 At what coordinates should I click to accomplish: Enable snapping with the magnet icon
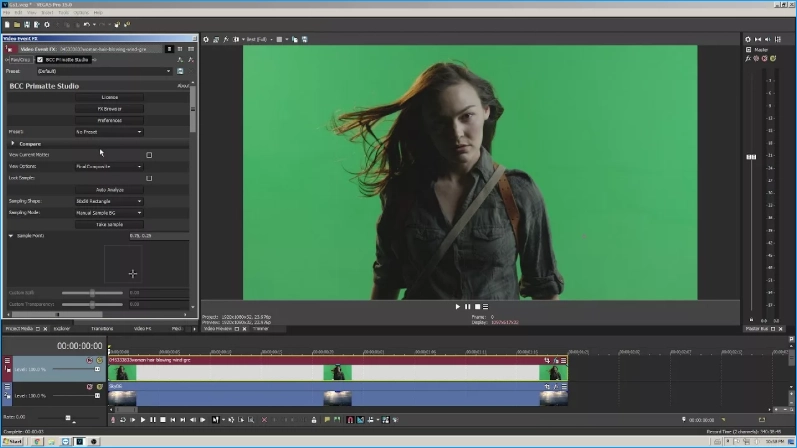coord(350,420)
